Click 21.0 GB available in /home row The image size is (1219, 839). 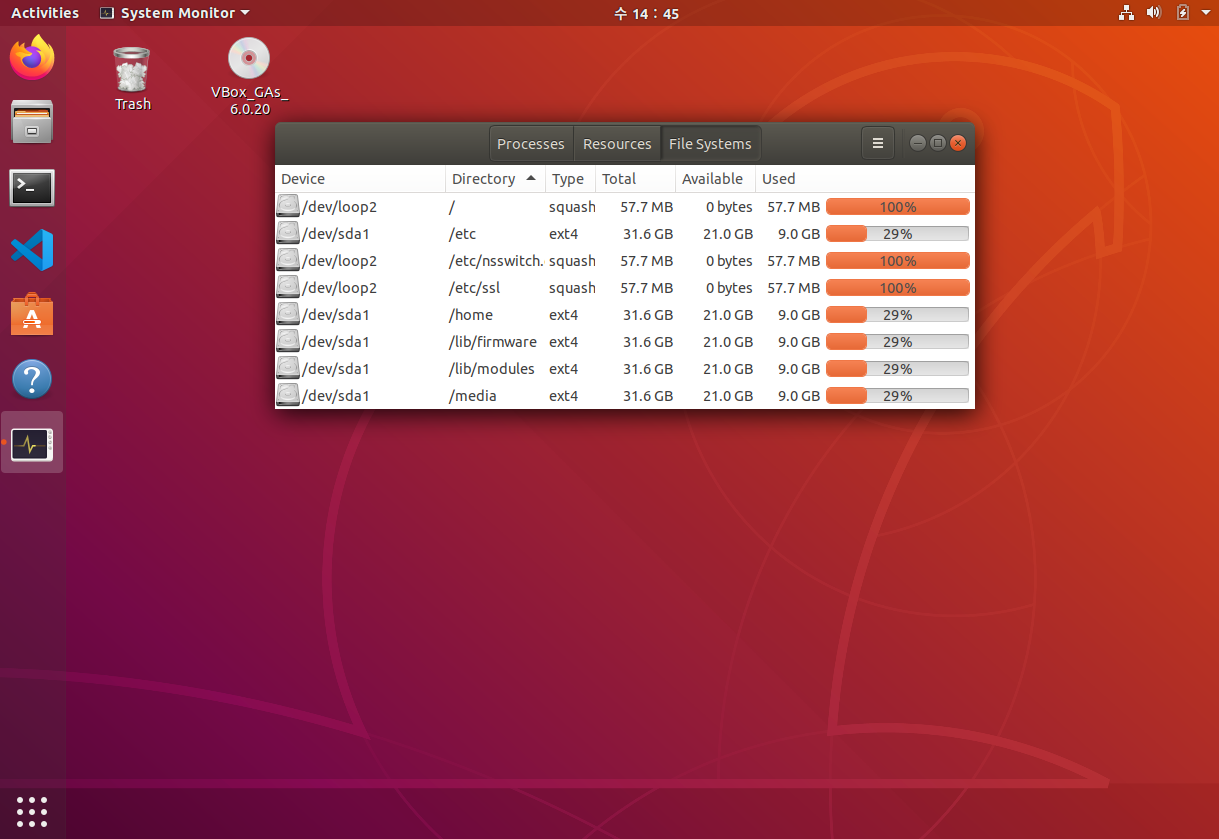(x=728, y=315)
